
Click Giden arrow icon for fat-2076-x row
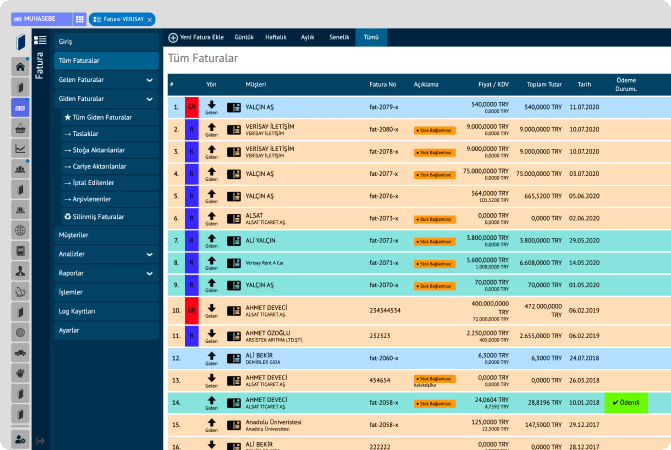point(211,196)
